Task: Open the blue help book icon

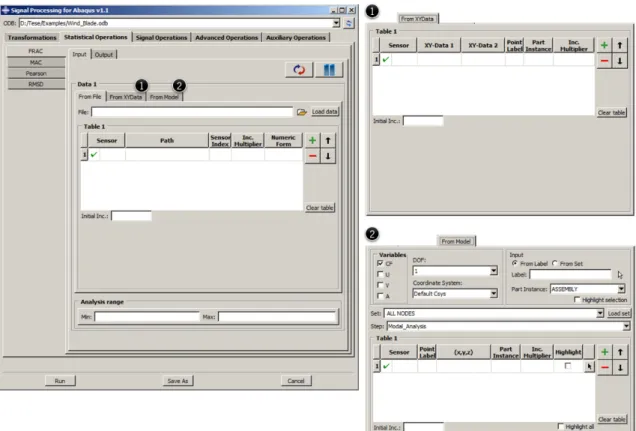Action: pos(329,70)
